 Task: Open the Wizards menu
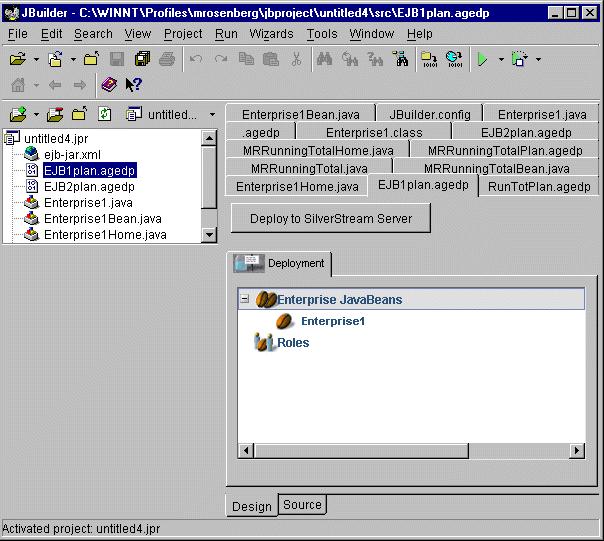(x=271, y=34)
